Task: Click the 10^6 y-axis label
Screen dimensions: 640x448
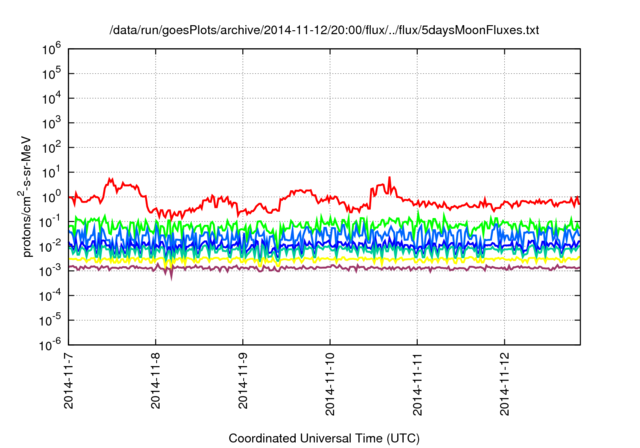Action: tap(51, 50)
